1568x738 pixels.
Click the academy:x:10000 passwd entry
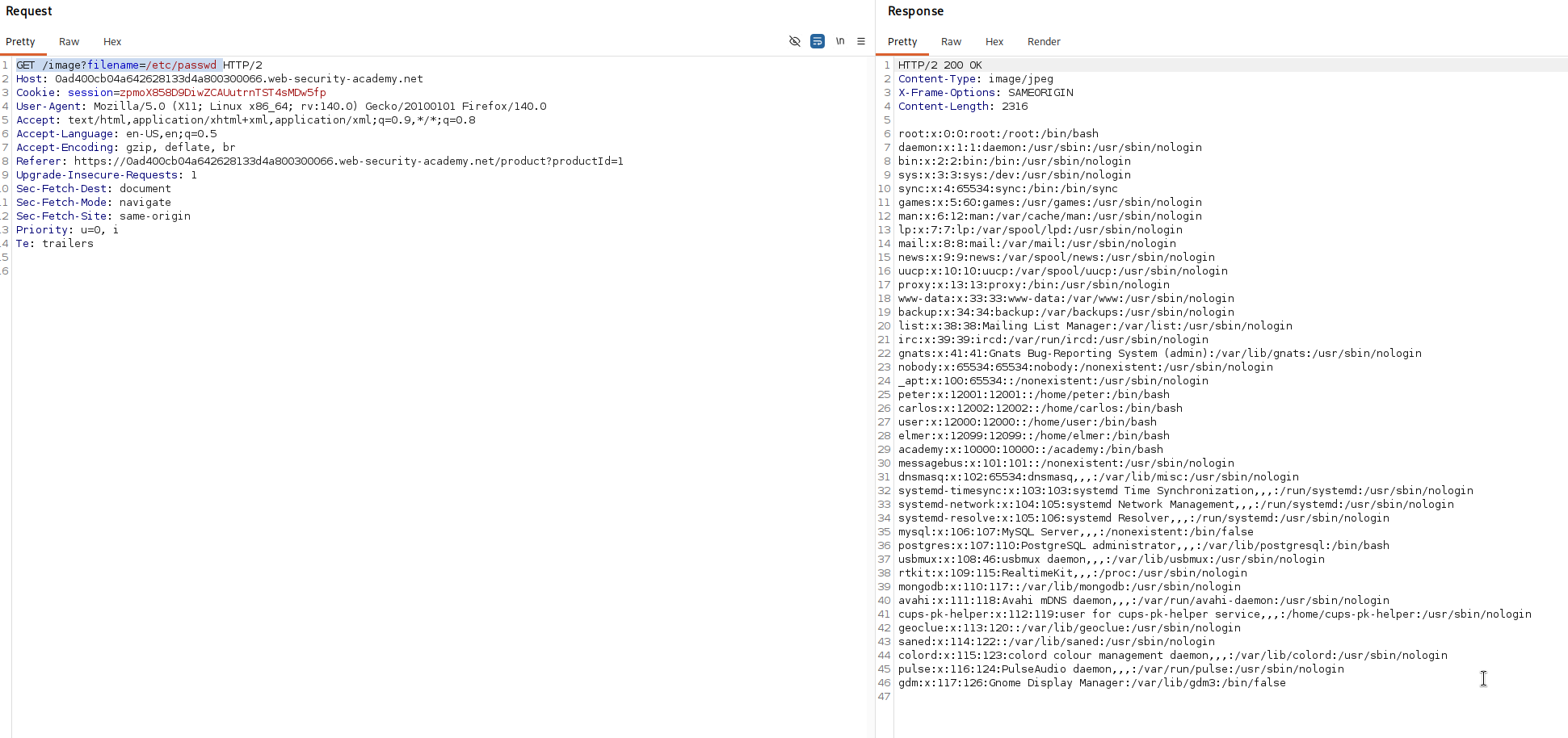[x=1031, y=450]
